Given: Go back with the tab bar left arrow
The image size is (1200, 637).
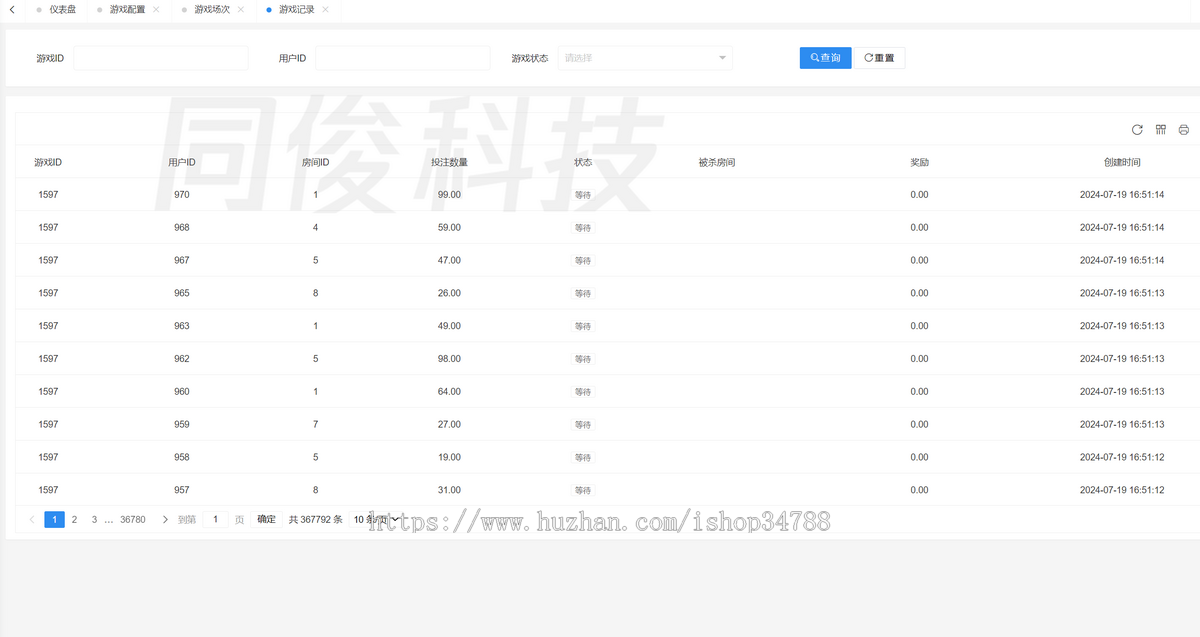Looking at the screenshot, I should (11, 9).
